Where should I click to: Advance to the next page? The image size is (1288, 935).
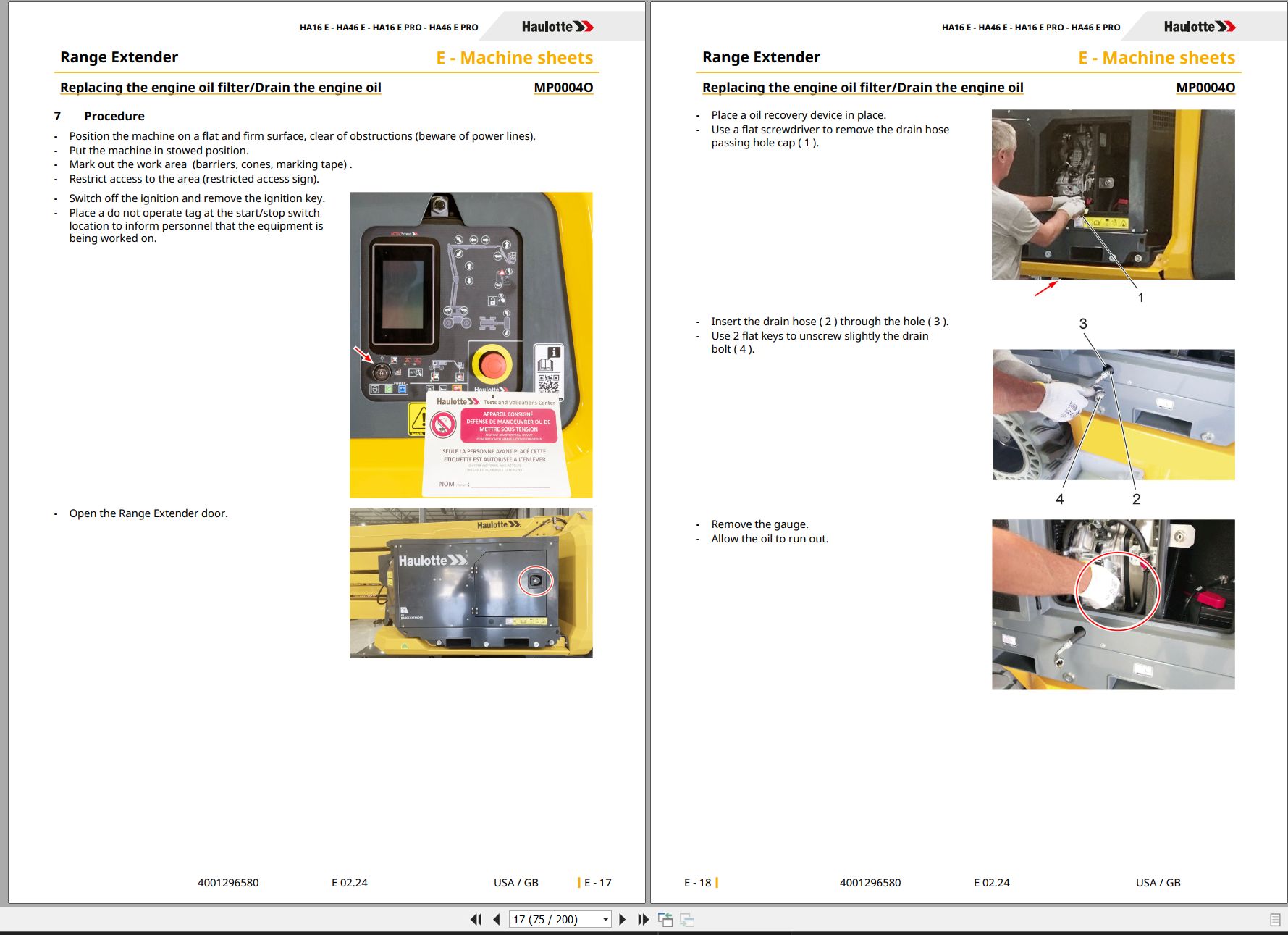(622, 919)
